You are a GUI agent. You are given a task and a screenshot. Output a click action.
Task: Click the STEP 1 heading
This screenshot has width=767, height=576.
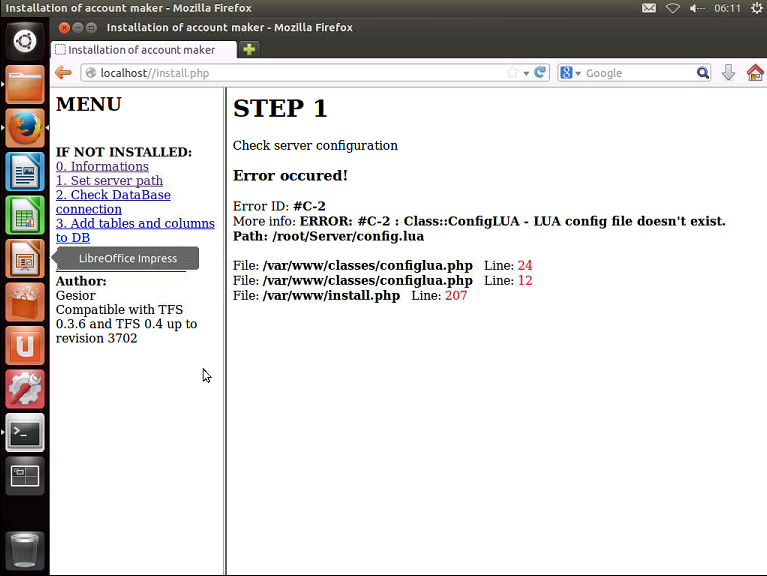click(x=280, y=108)
